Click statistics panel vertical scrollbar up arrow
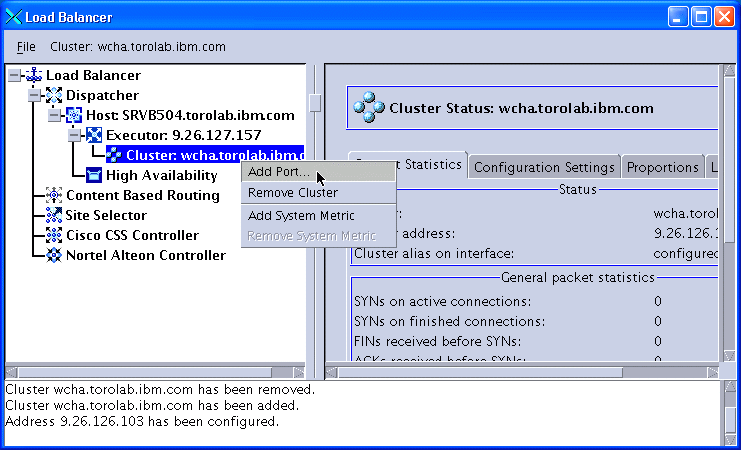Image resolution: width=741 pixels, height=450 pixels. point(729,71)
